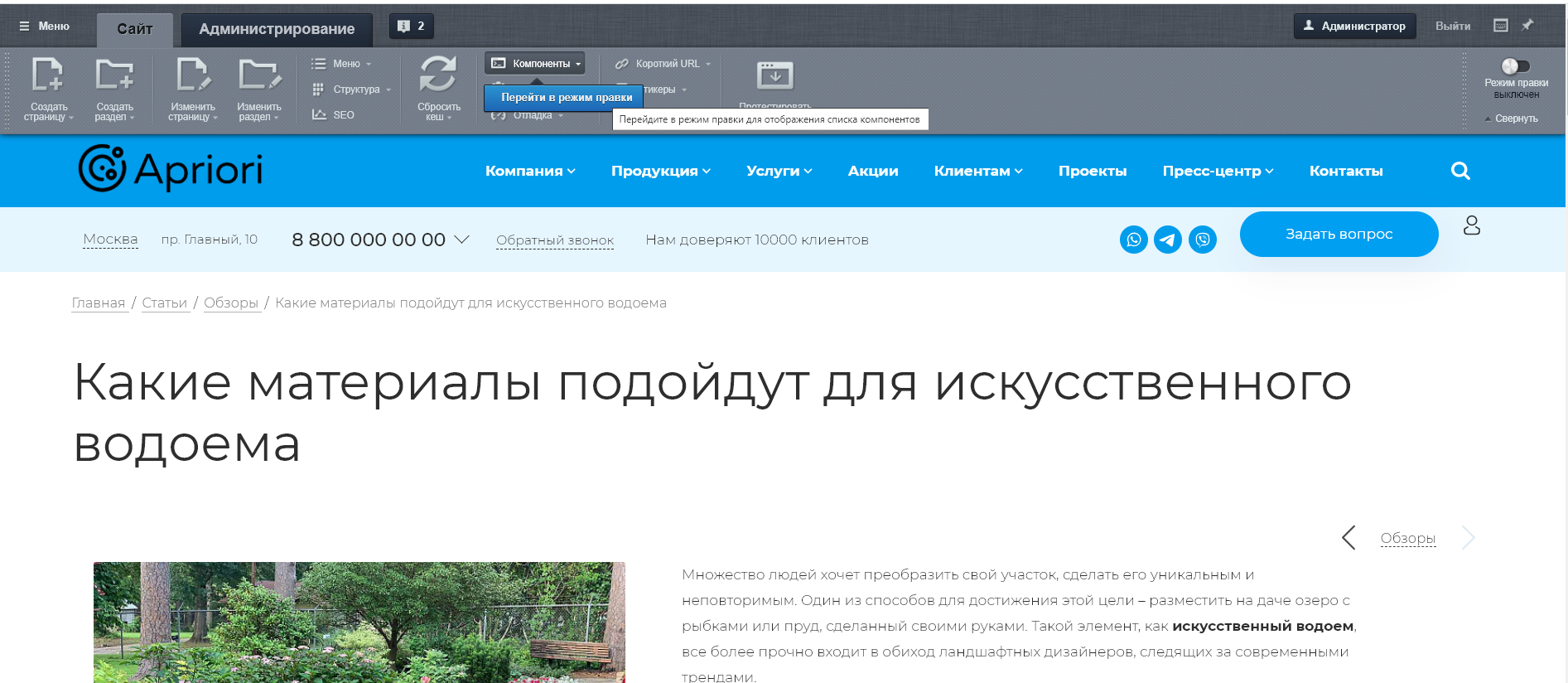This screenshot has width=1568, height=683.
Task: Click the Edit page icon
Action: tap(192, 75)
